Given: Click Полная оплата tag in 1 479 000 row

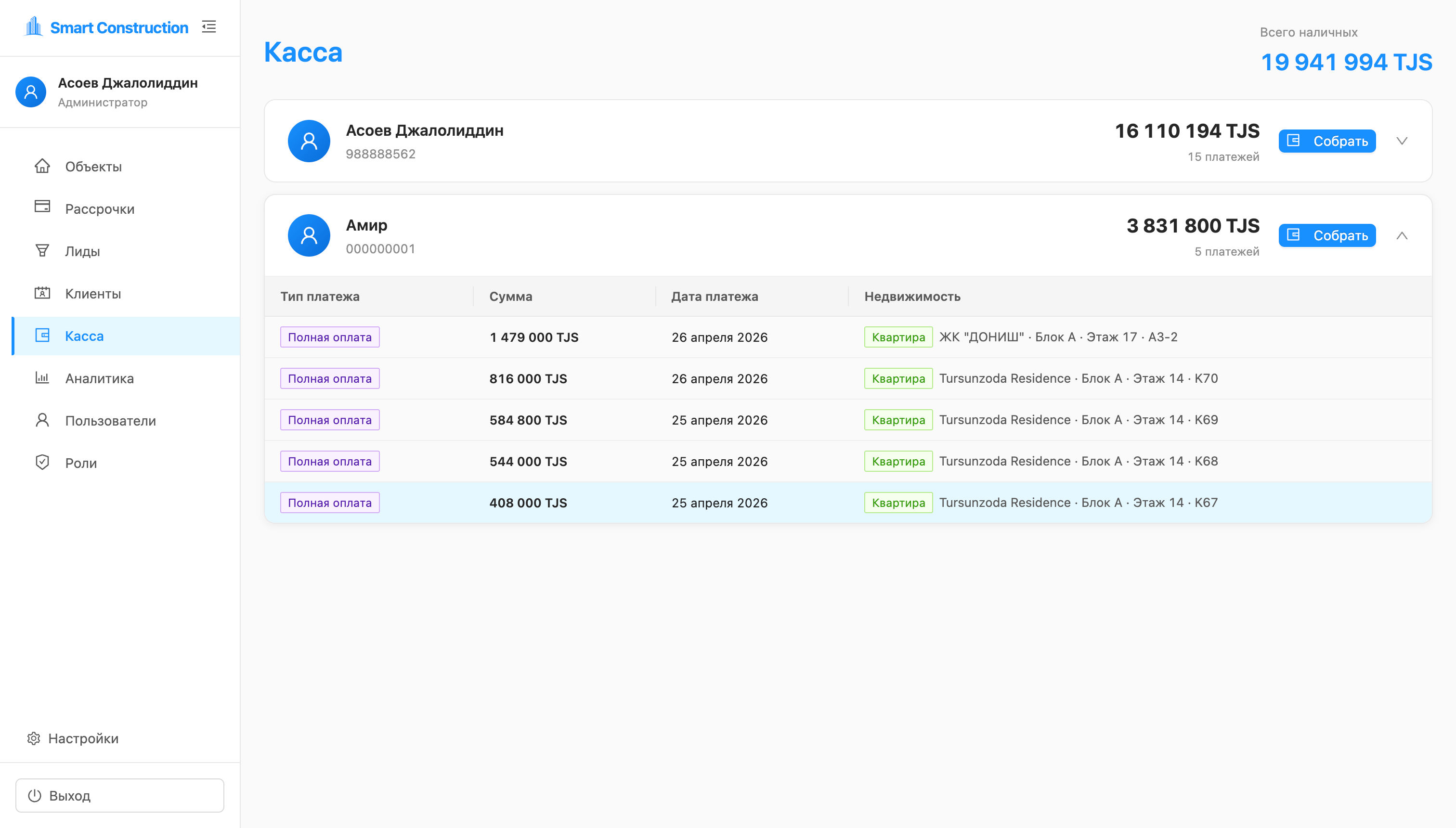Looking at the screenshot, I should (x=330, y=336).
